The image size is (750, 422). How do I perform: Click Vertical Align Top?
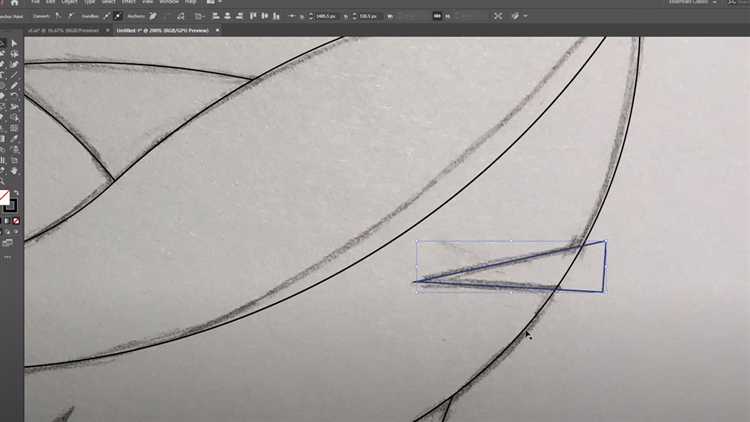pos(253,16)
